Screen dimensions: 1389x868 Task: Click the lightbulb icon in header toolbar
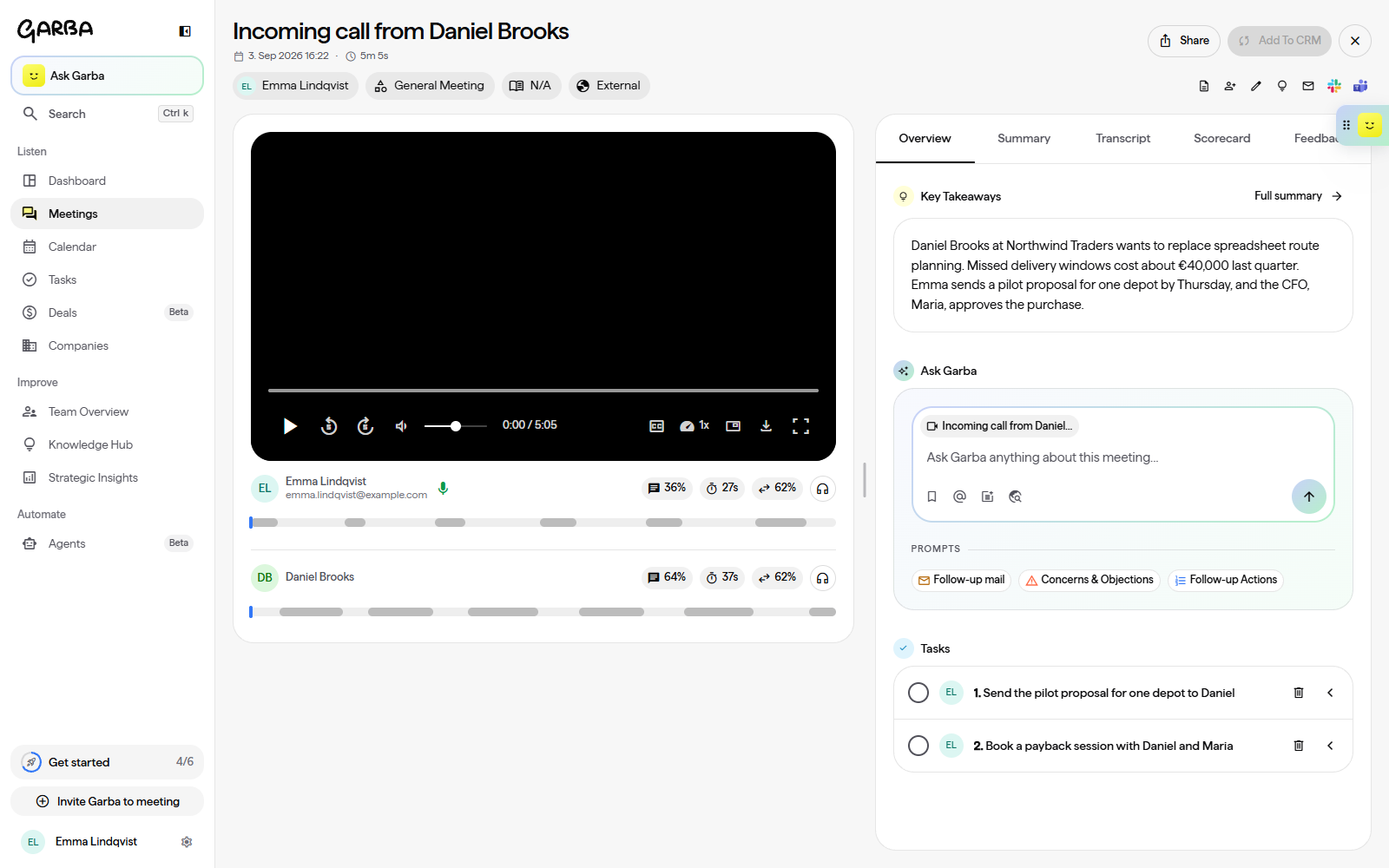point(1282,86)
